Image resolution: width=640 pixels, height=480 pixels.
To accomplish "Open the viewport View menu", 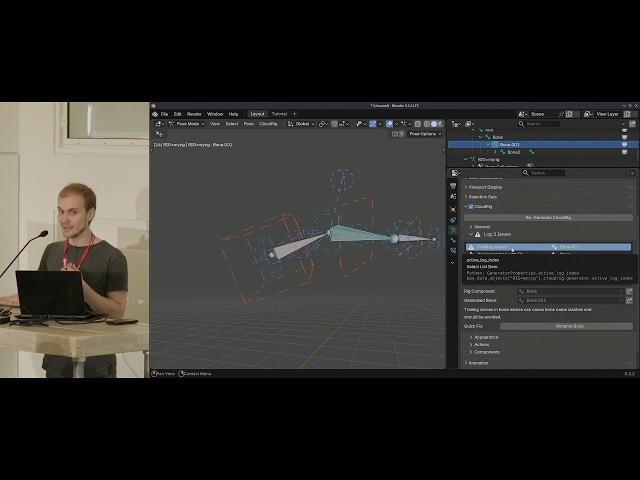I will point(215,124).
